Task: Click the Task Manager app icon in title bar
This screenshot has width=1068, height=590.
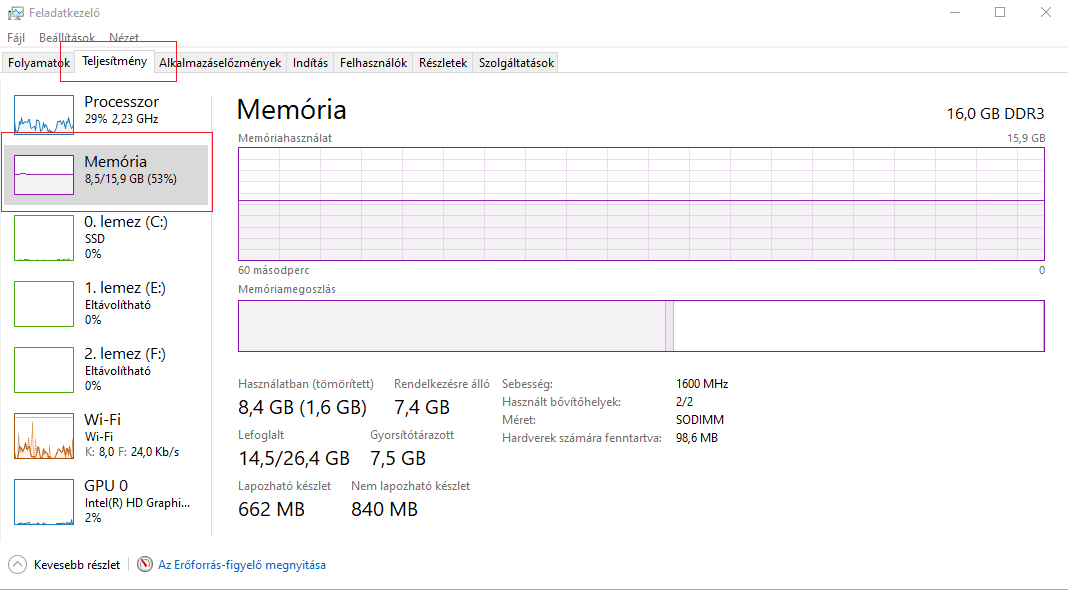Action: [x=16, y=13]
